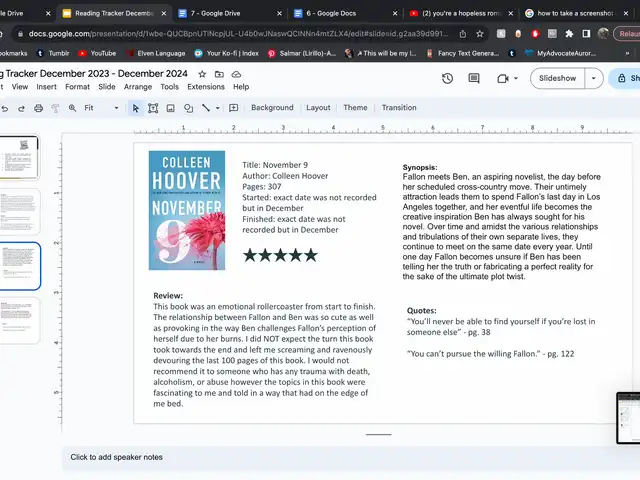Click the Select cursor arrow tool
640x480 pixels.
[136, 108]
